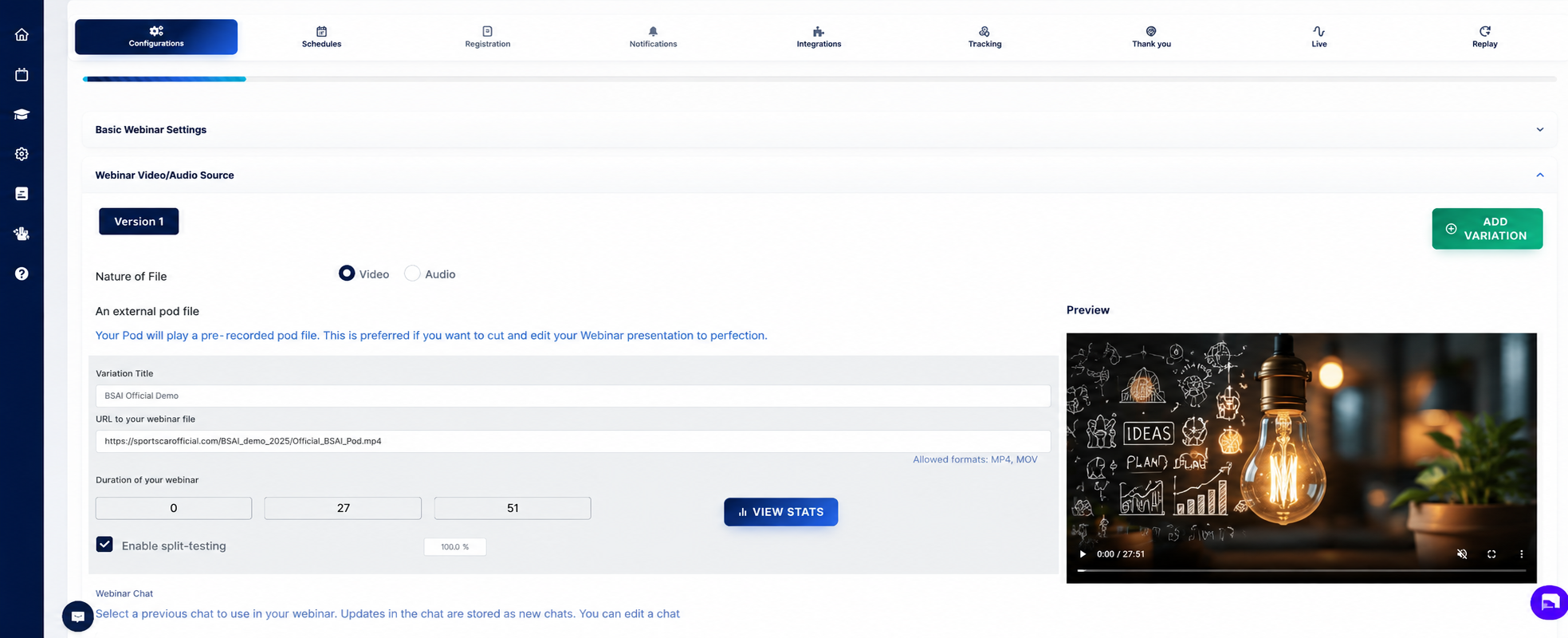Click the 'Preview' heading
This screenshot has width=1568, height=638.
click(x=1088, y=309)
